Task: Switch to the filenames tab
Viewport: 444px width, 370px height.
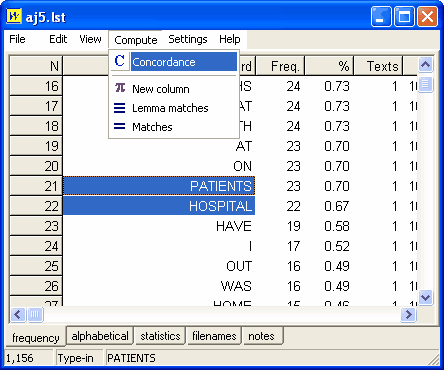Action: [x=214, y=336]
